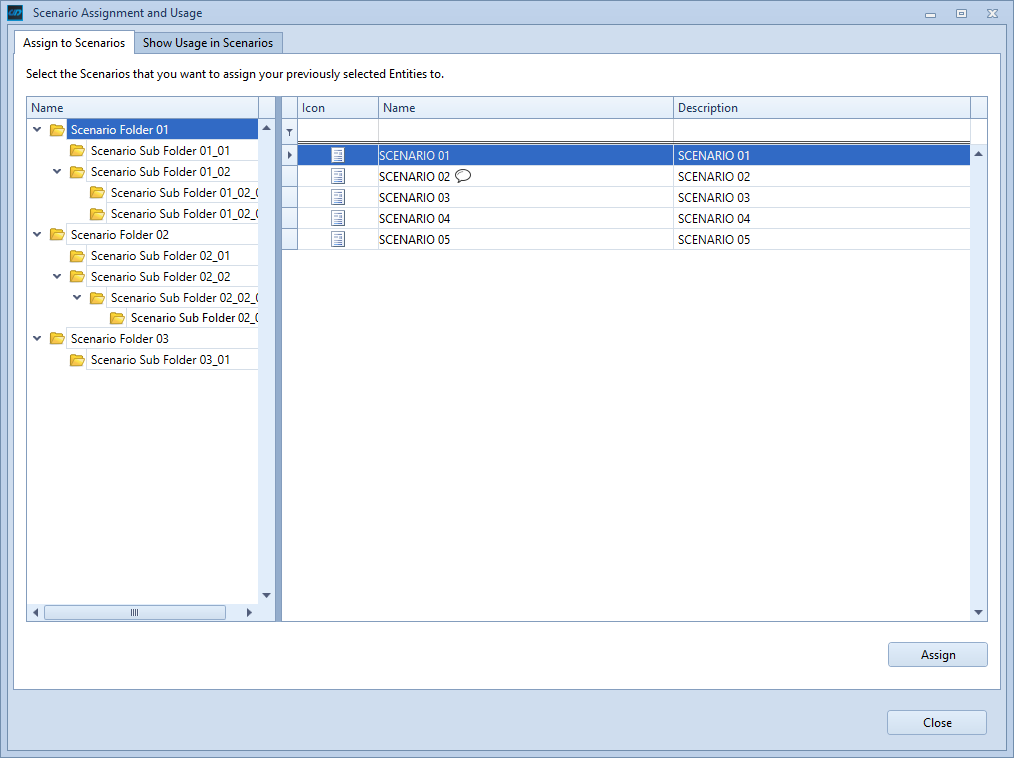The width and height of the screenshot is (1014, 758).
Task: Click the document icon beside SCENARIO 05
Action: point(337,239)
